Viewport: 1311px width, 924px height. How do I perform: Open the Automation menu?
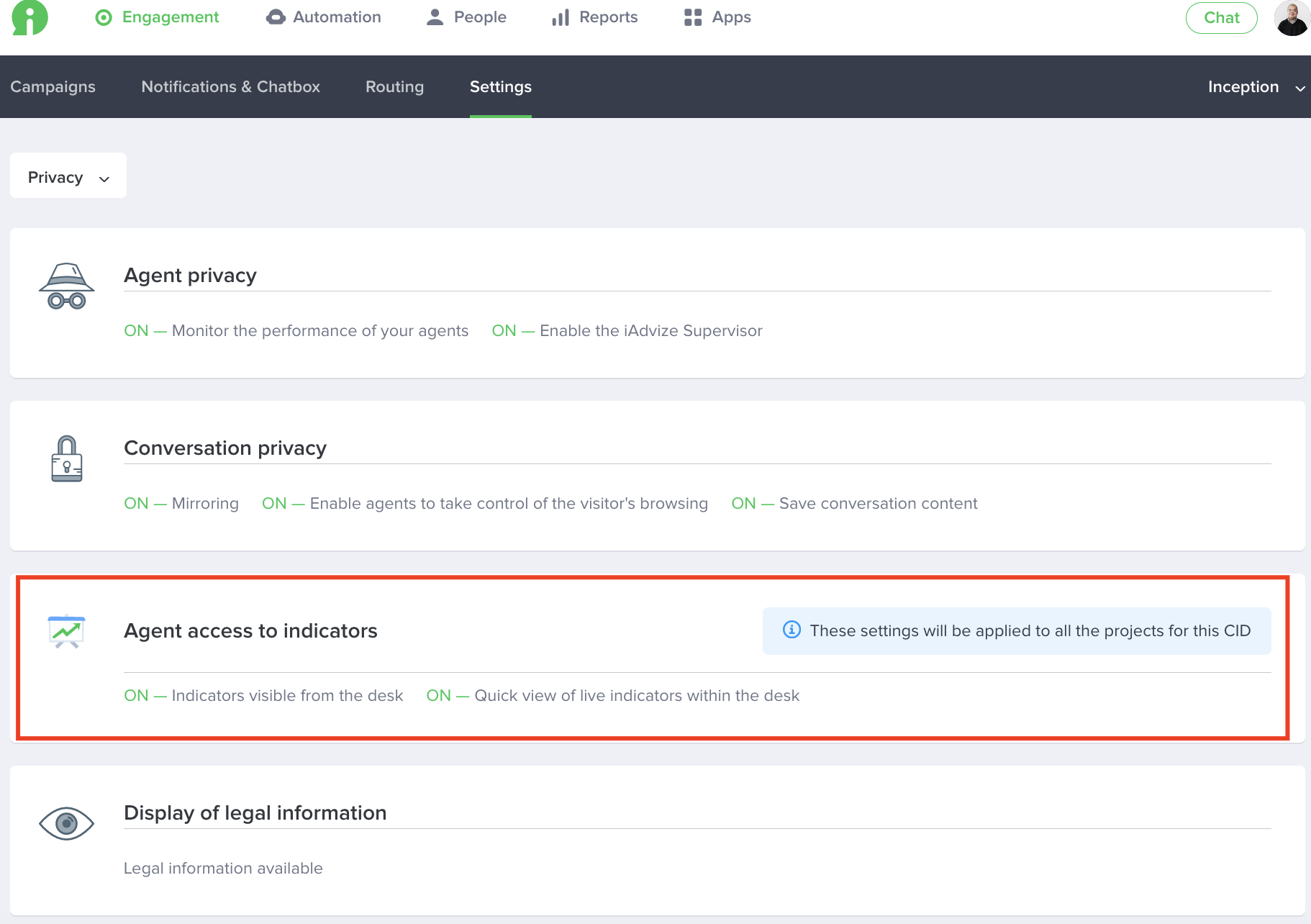pos(323,17)
